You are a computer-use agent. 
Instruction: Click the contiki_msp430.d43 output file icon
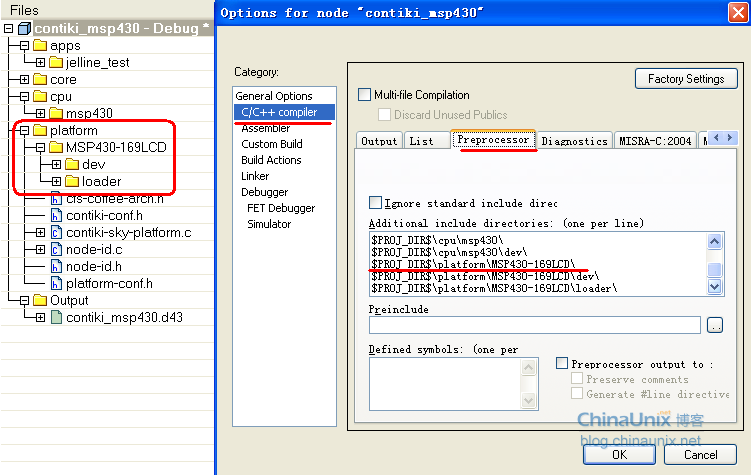pos(56,318)
